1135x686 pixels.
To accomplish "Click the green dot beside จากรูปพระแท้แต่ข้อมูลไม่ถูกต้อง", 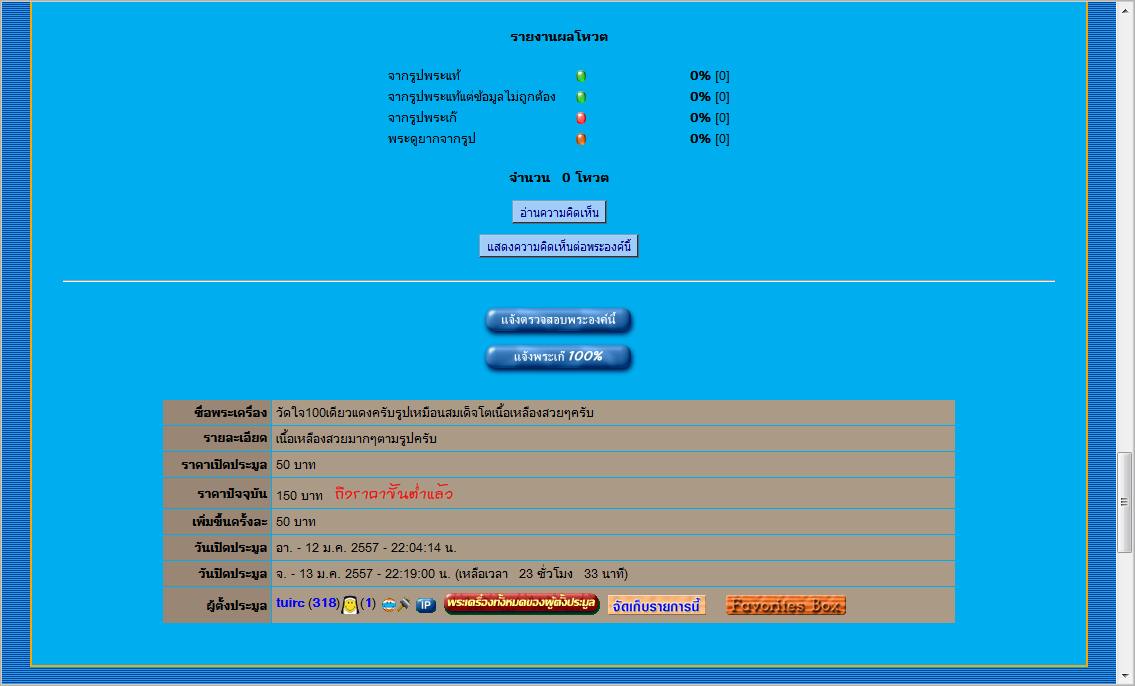I will [x=581, y=97].
